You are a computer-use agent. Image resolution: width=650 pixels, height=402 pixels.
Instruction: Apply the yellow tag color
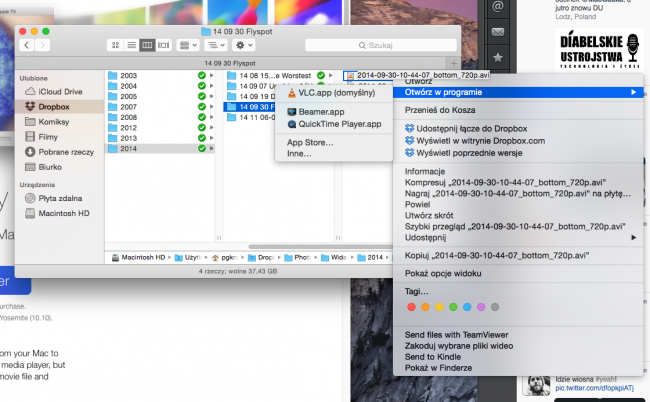pyautogui.click(x=439, y=307)
